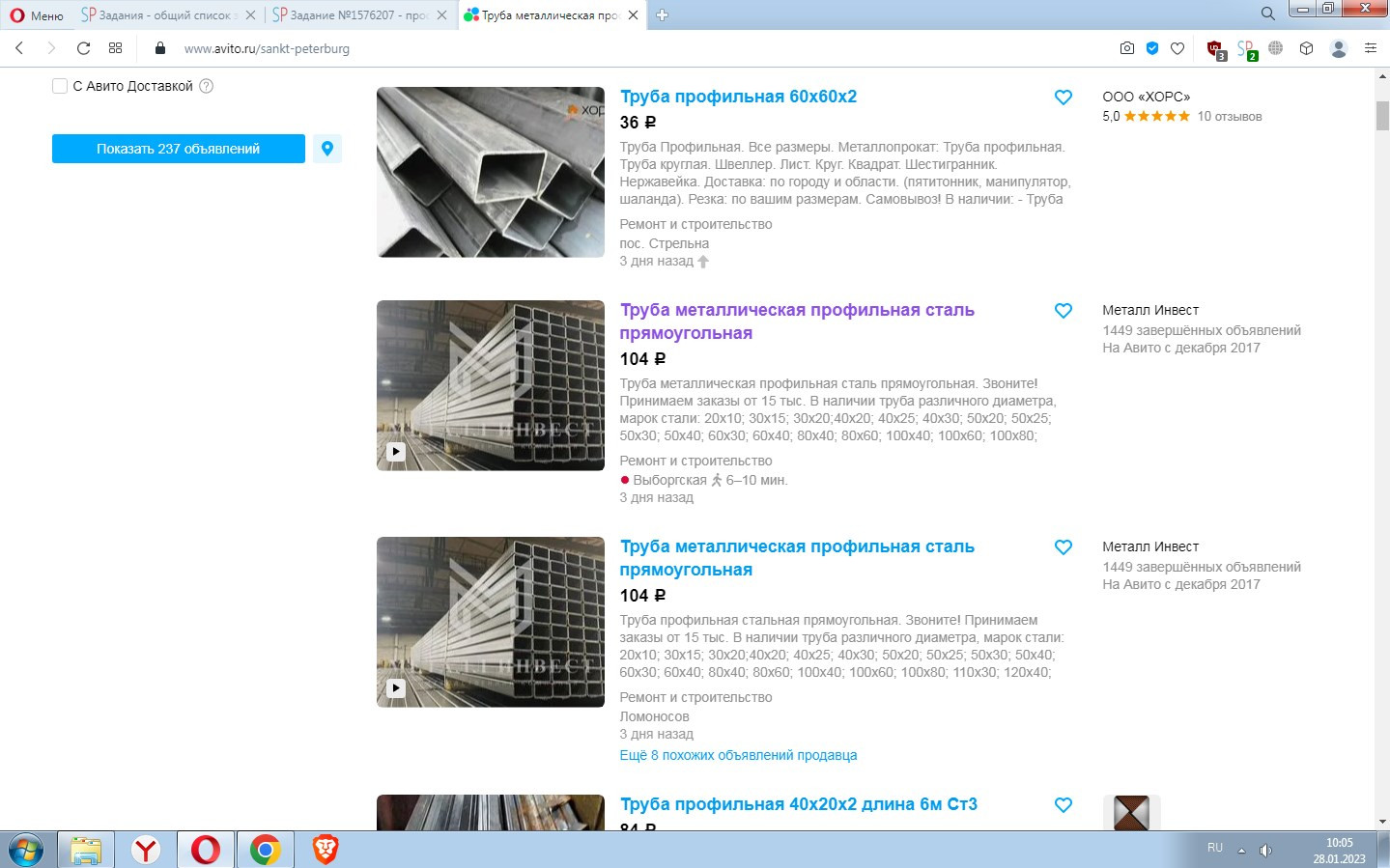The width and height of the screenshot is (1390, 868).
Task: Click the page scrollbar thumb
Action: 1382,116
